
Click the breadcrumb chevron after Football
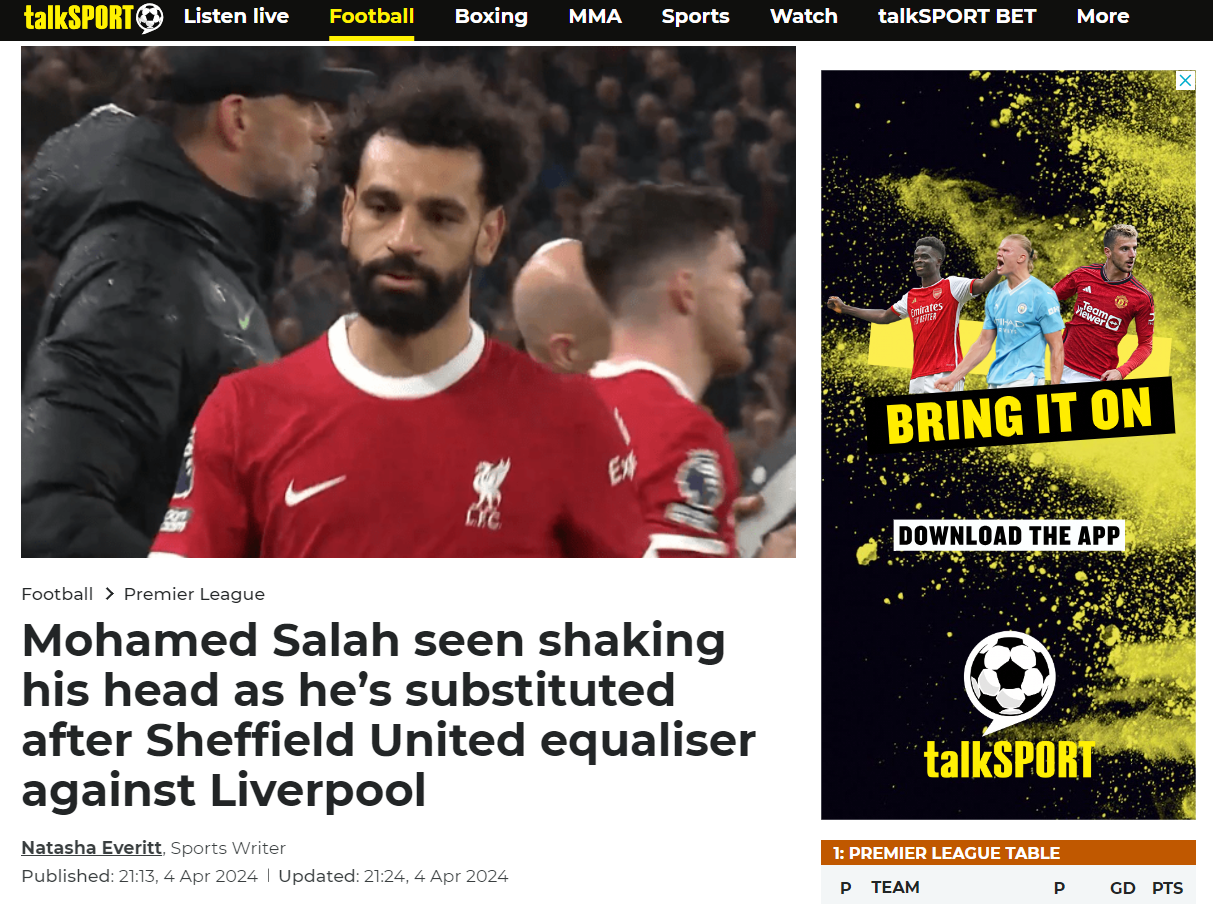point(108,594)
